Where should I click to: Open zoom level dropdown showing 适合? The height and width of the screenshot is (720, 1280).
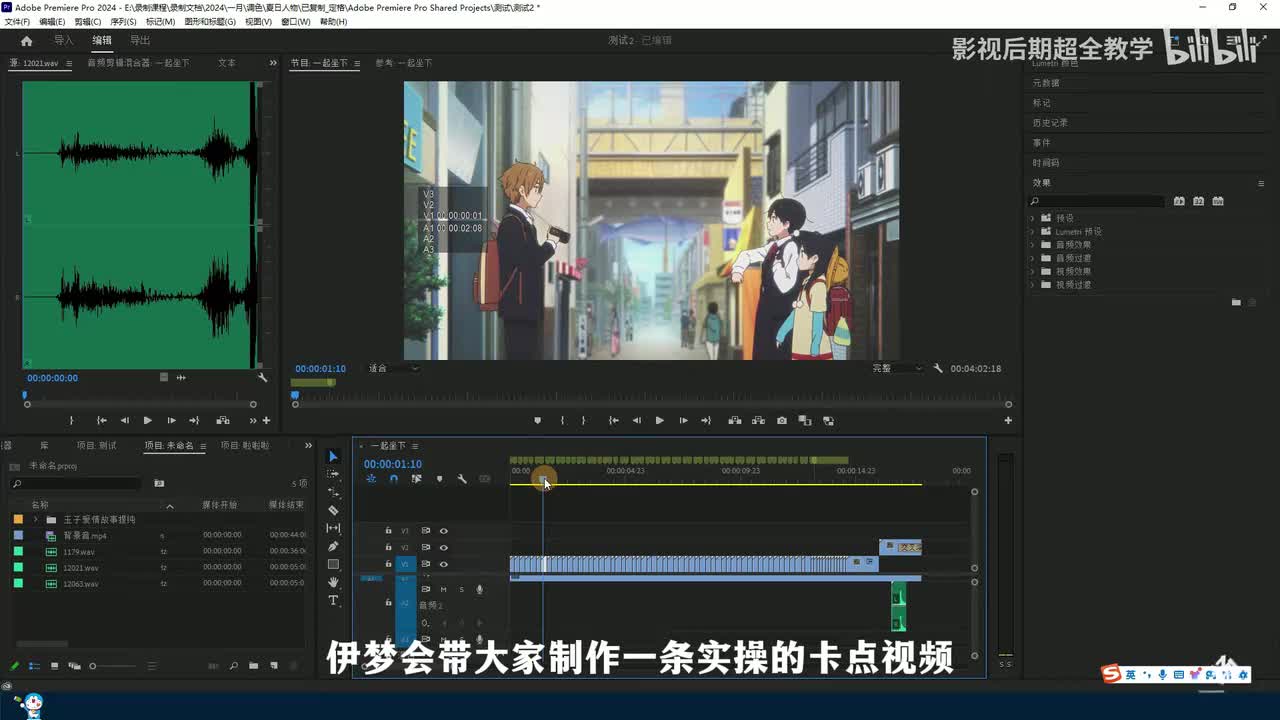[x=393, y=368]
